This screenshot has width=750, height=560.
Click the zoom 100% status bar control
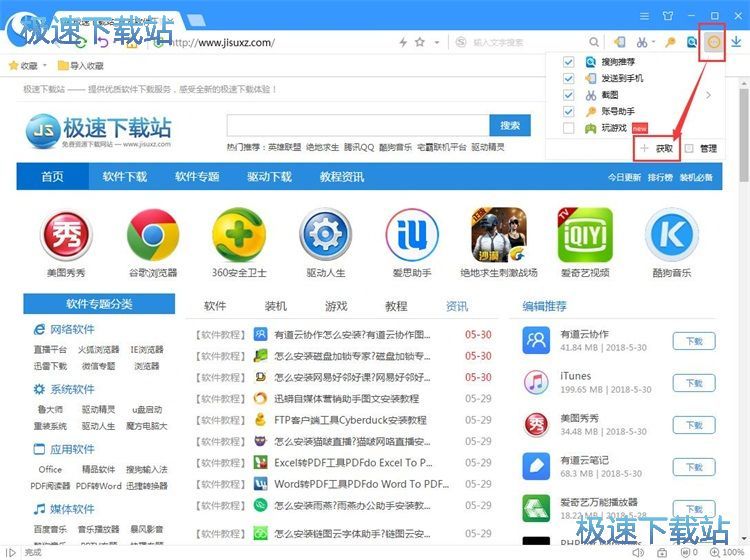[726, 552]
